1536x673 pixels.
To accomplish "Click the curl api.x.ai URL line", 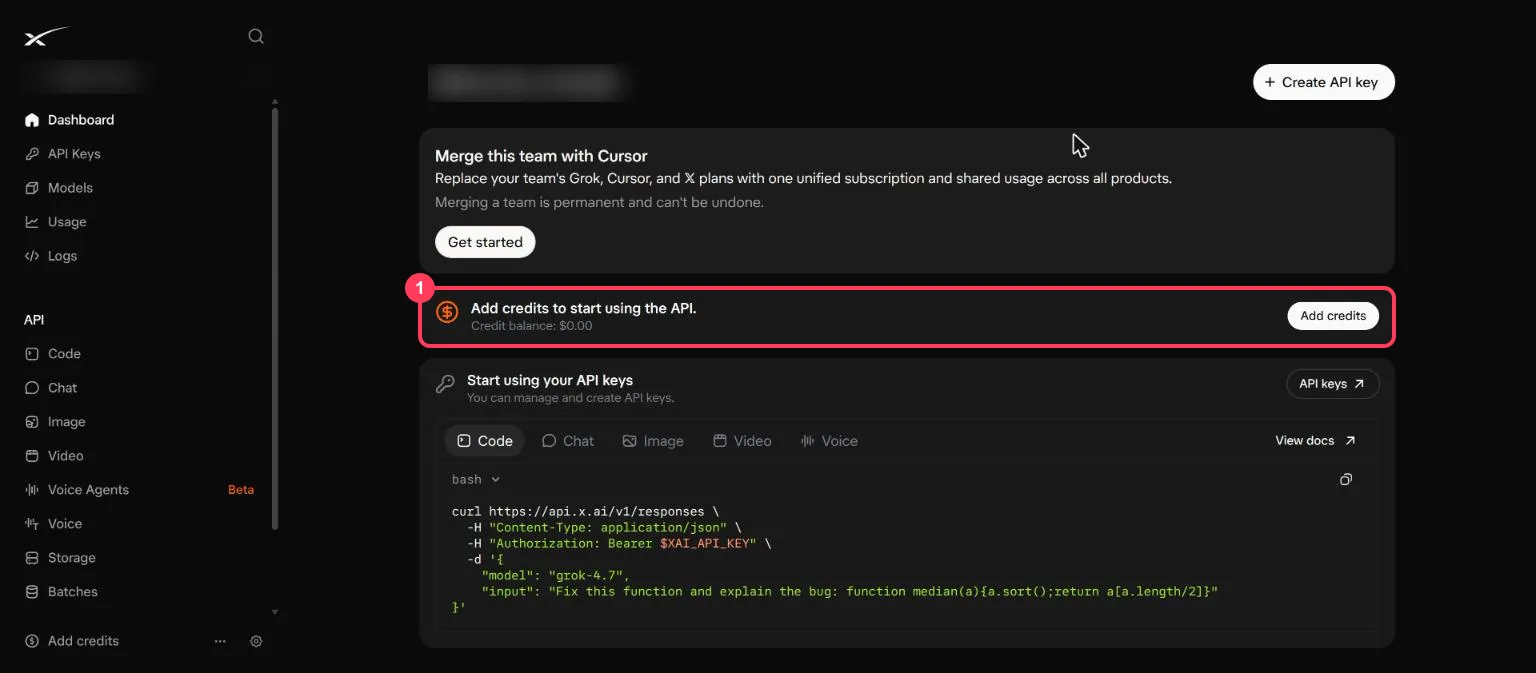I will (585, 512).
